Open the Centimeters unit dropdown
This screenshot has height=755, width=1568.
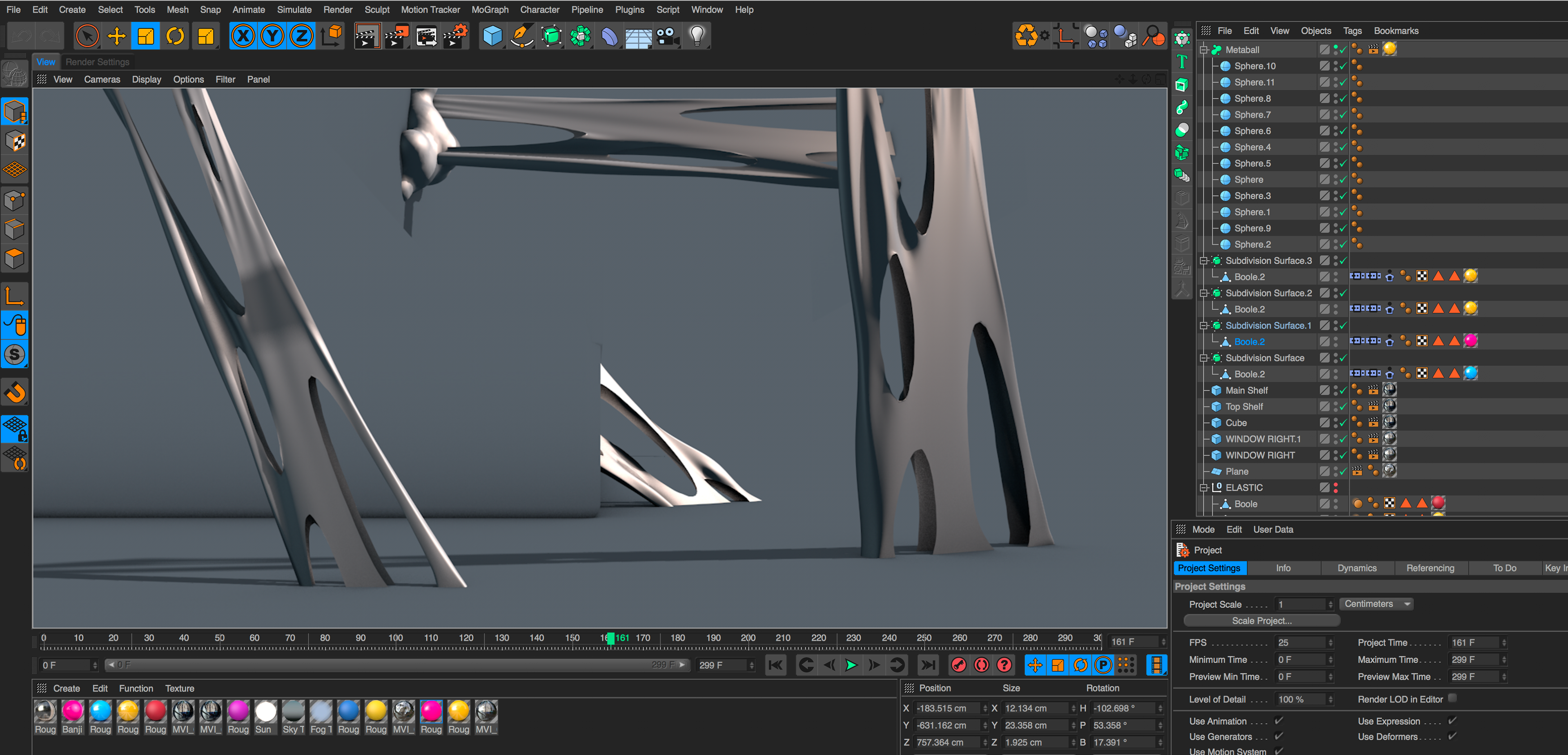point(1377,604)
